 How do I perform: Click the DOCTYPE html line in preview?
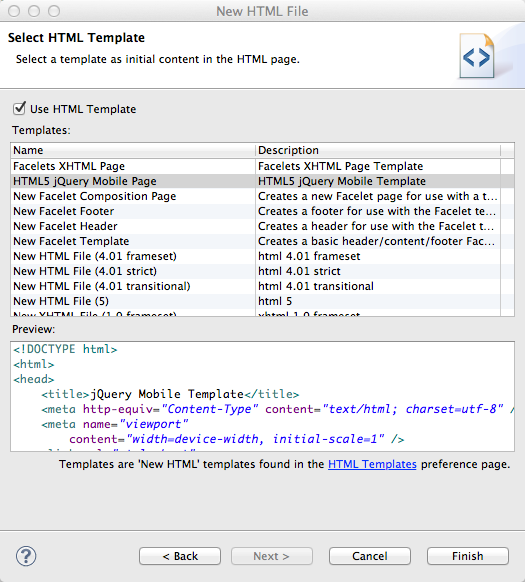click(65, 349)
